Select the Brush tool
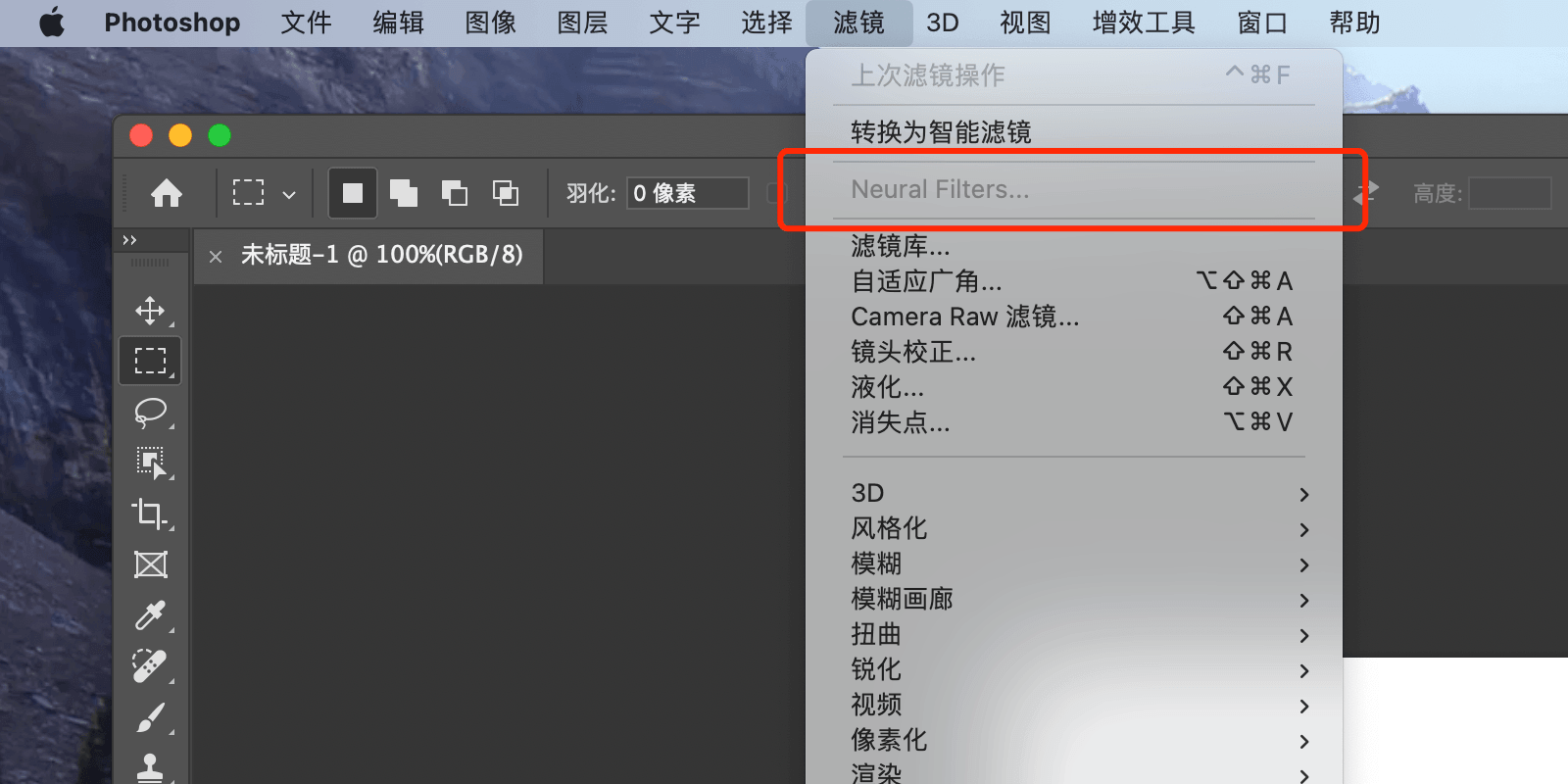The width and height of the screenshot is (1568, 784). (x=151, y=718)
